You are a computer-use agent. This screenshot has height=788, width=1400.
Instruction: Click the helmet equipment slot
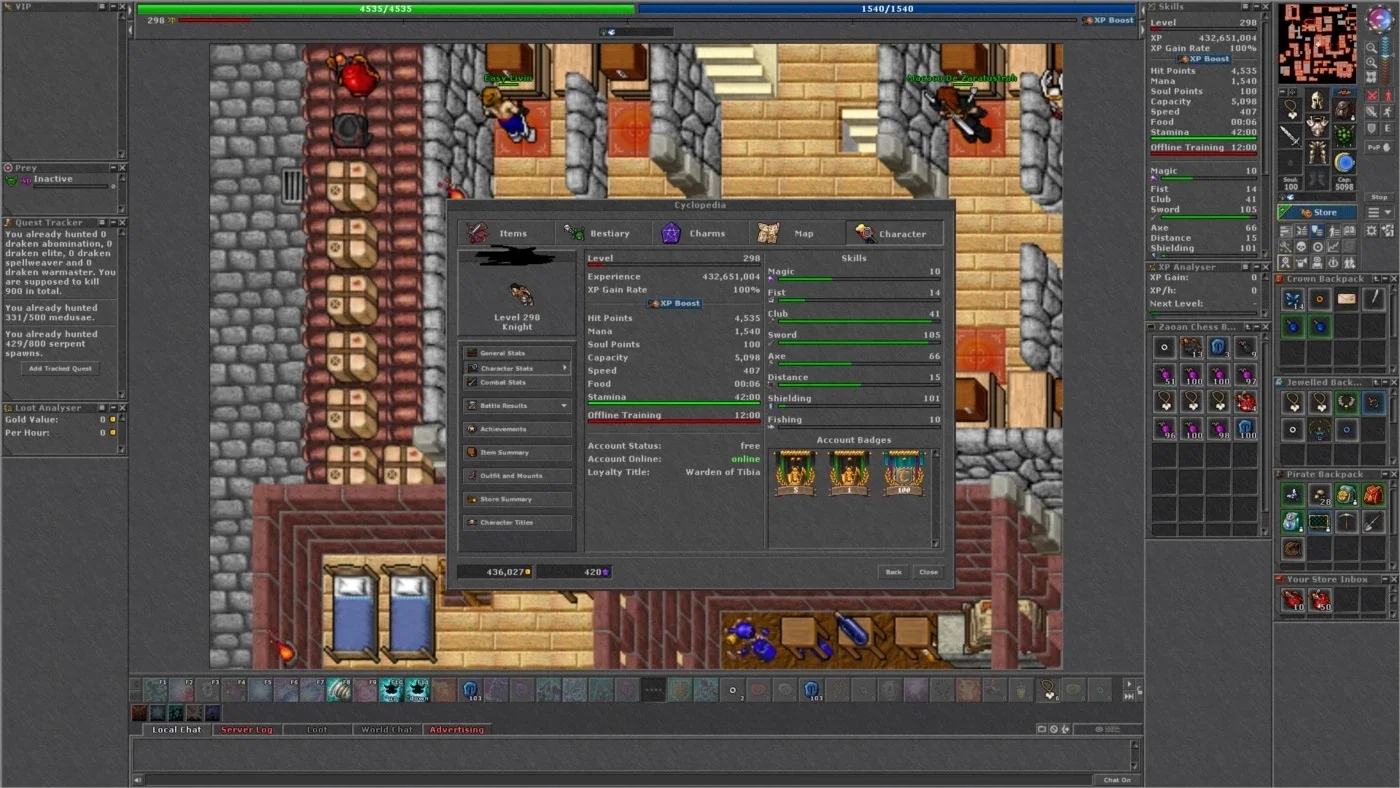pyautogui.click(x=1318, y=100)
